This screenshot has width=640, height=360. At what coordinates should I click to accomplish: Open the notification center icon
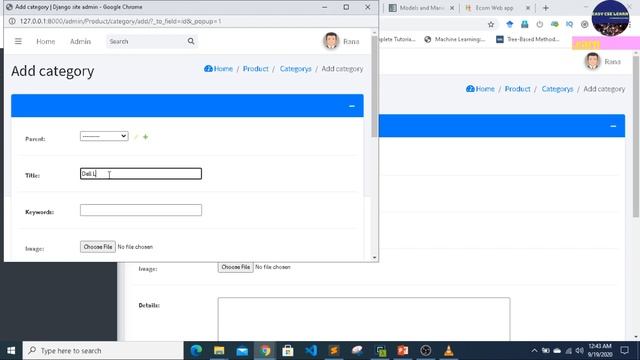(x=624, y=350)
